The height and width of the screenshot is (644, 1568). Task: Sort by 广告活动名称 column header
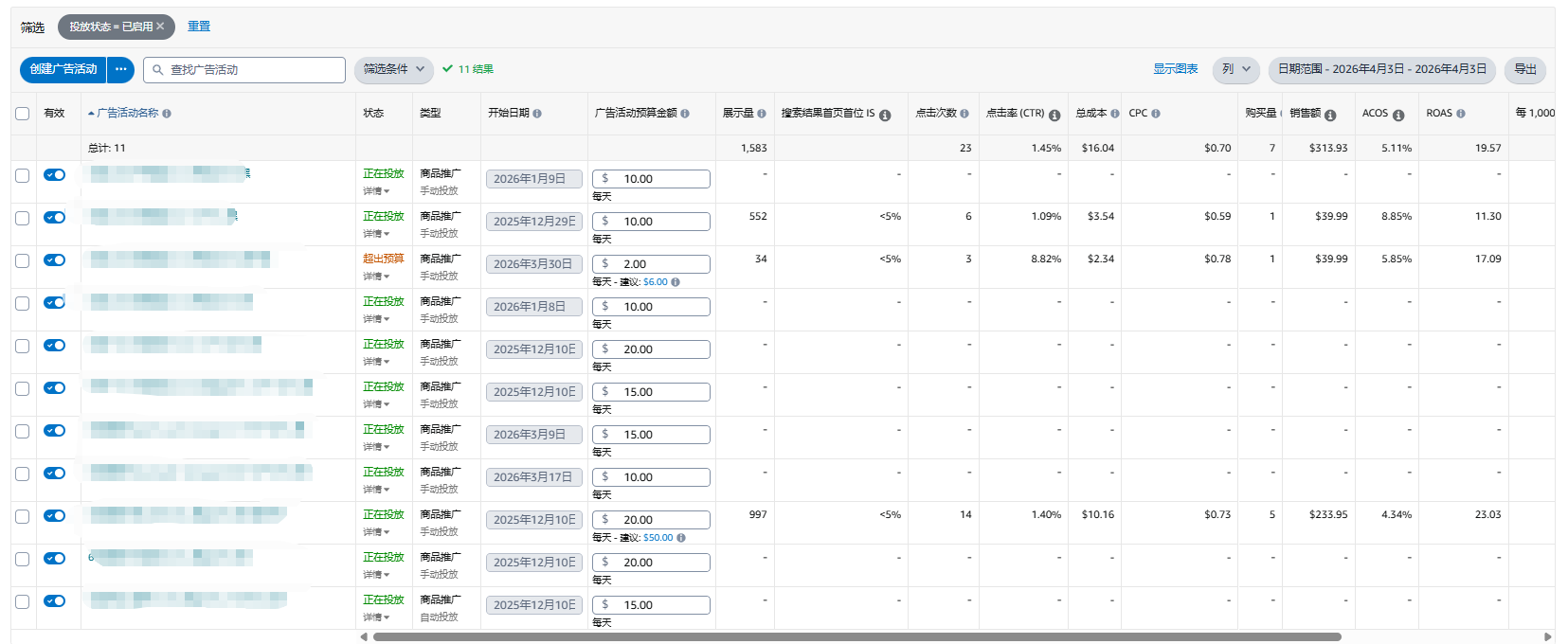[127, 114]
